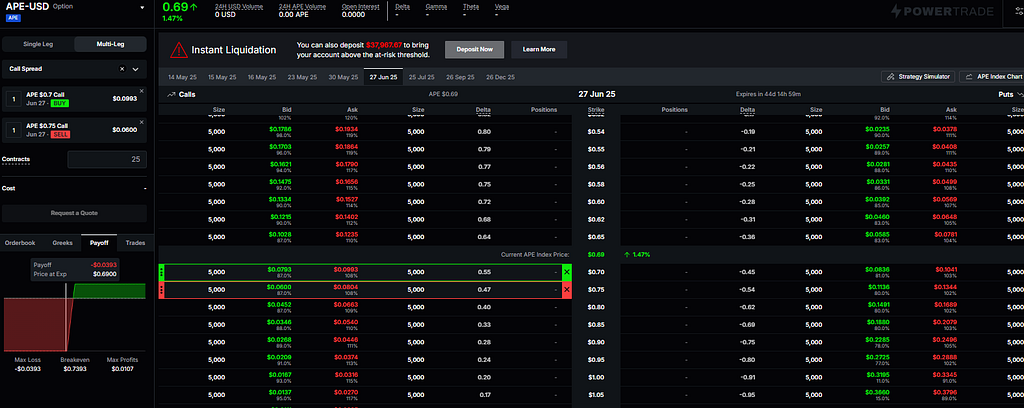Click the drag handle on green $0.70 row
Image resolution: width=1024 pixels, height=408 pixels.
pyautogui.click(x=161, y=272)
